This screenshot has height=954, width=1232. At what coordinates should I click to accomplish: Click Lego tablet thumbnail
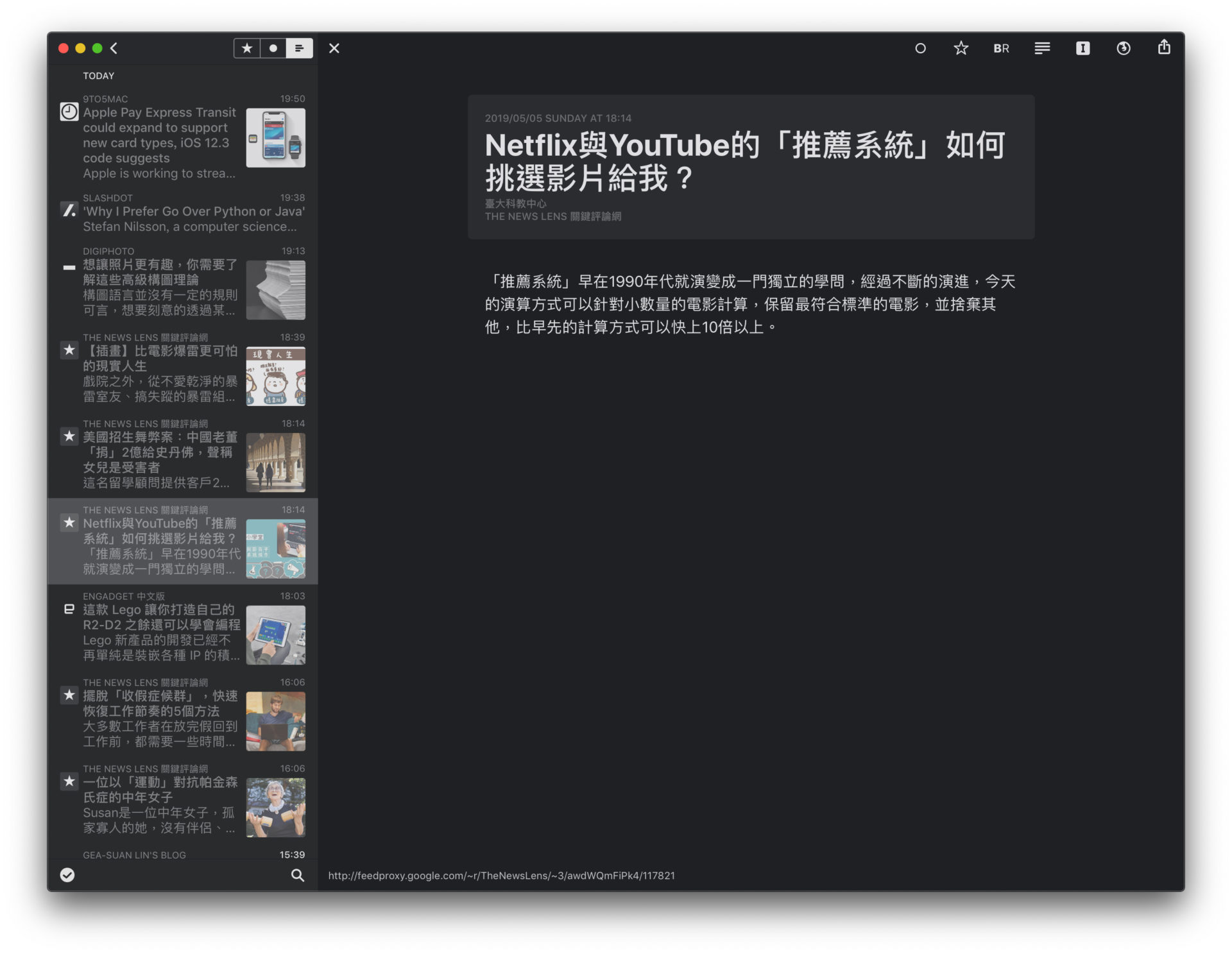(276, 635)
